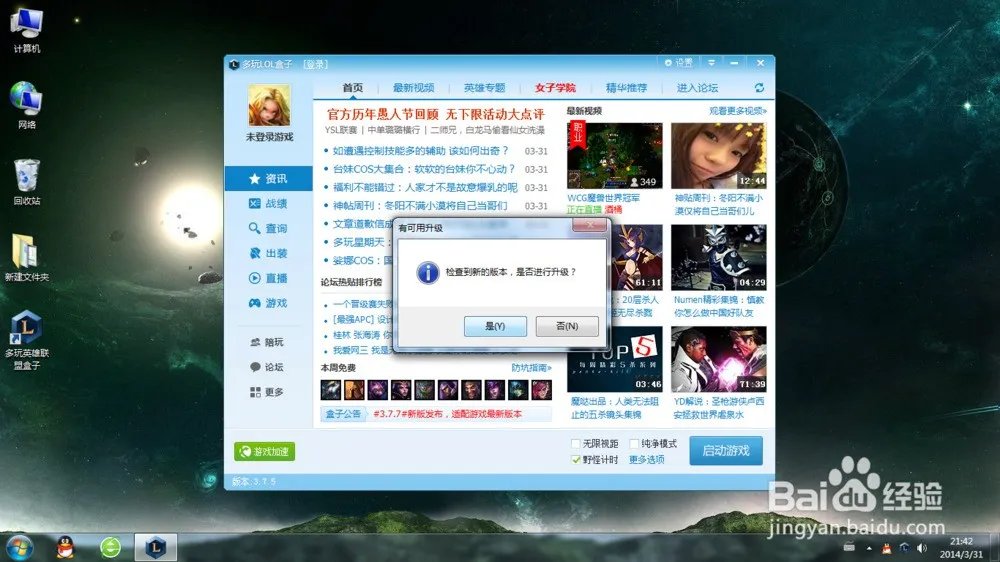Switch to the 最新视频 tab
The image size is (1000, 562).
pos(413,88)
